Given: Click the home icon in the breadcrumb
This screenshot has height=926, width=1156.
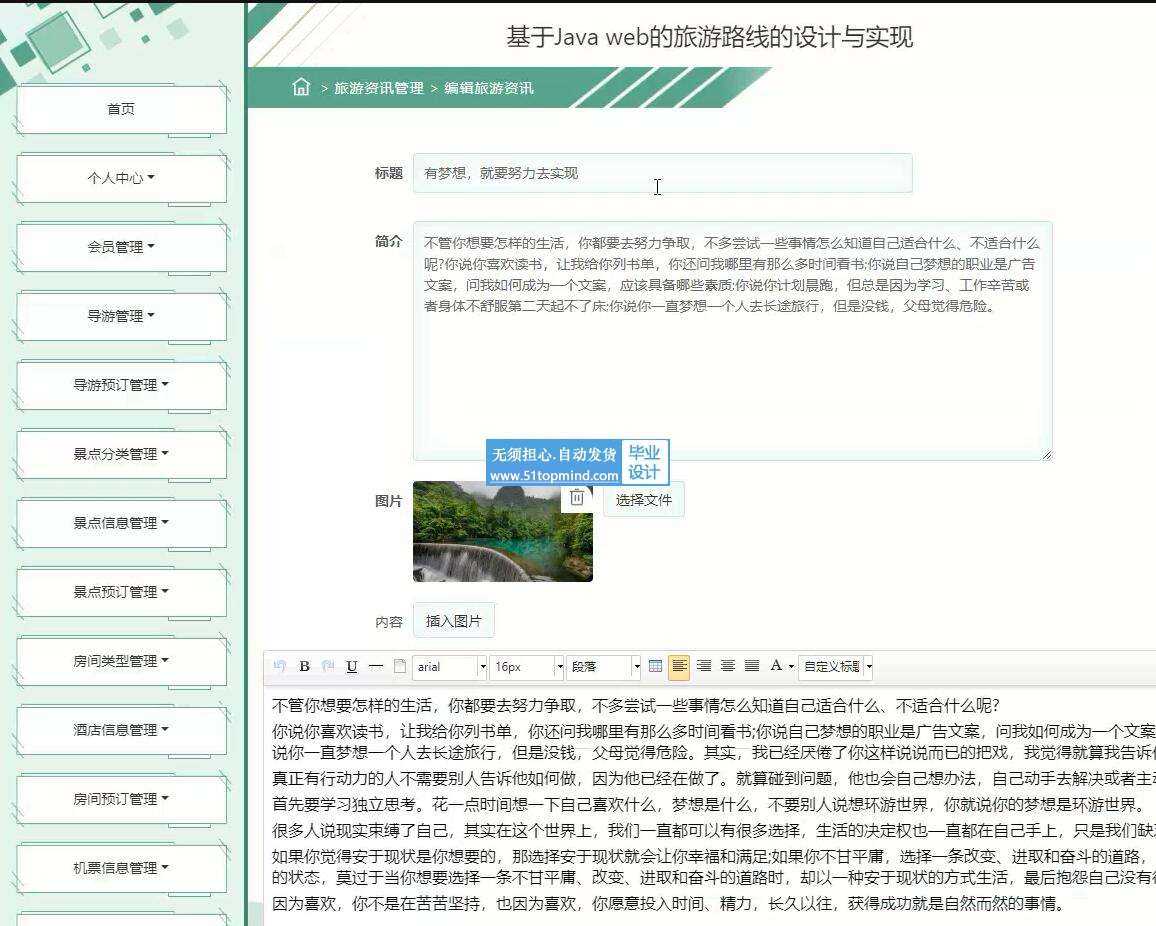Looking at the screenshot, I should tap(301, 87).
